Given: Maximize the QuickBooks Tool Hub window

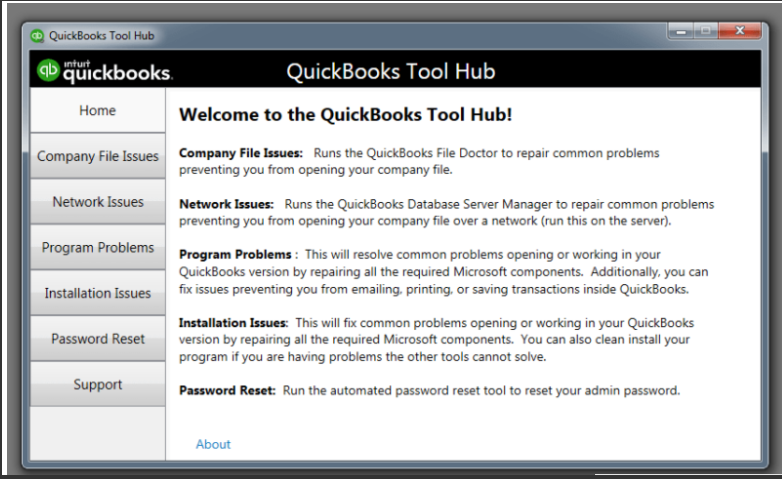Looking at the screenshot, I should pyautogui.click(x=705, y=31).
